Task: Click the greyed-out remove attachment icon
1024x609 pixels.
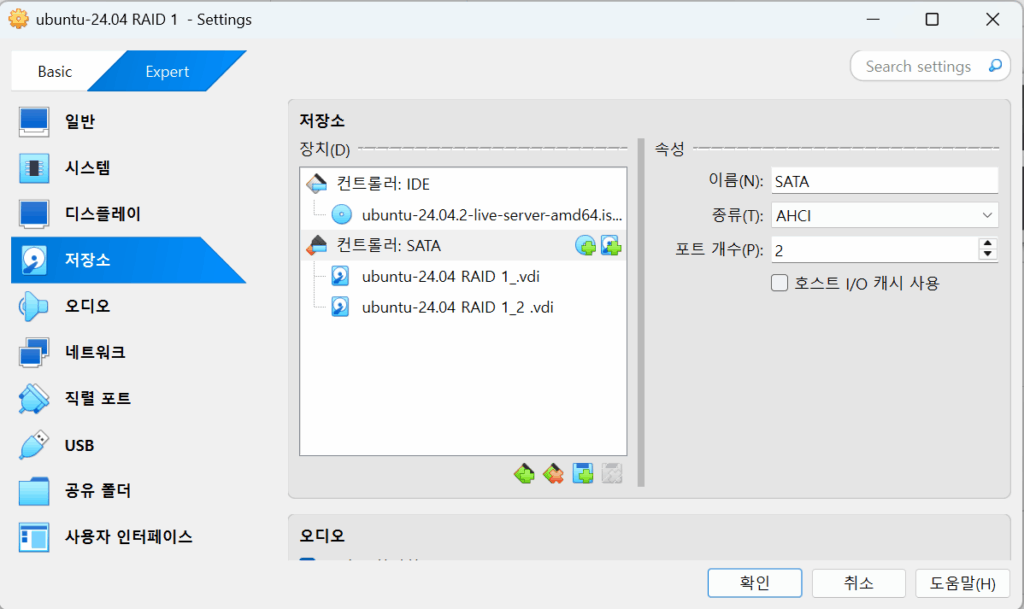Action: (x=612, y=473)
